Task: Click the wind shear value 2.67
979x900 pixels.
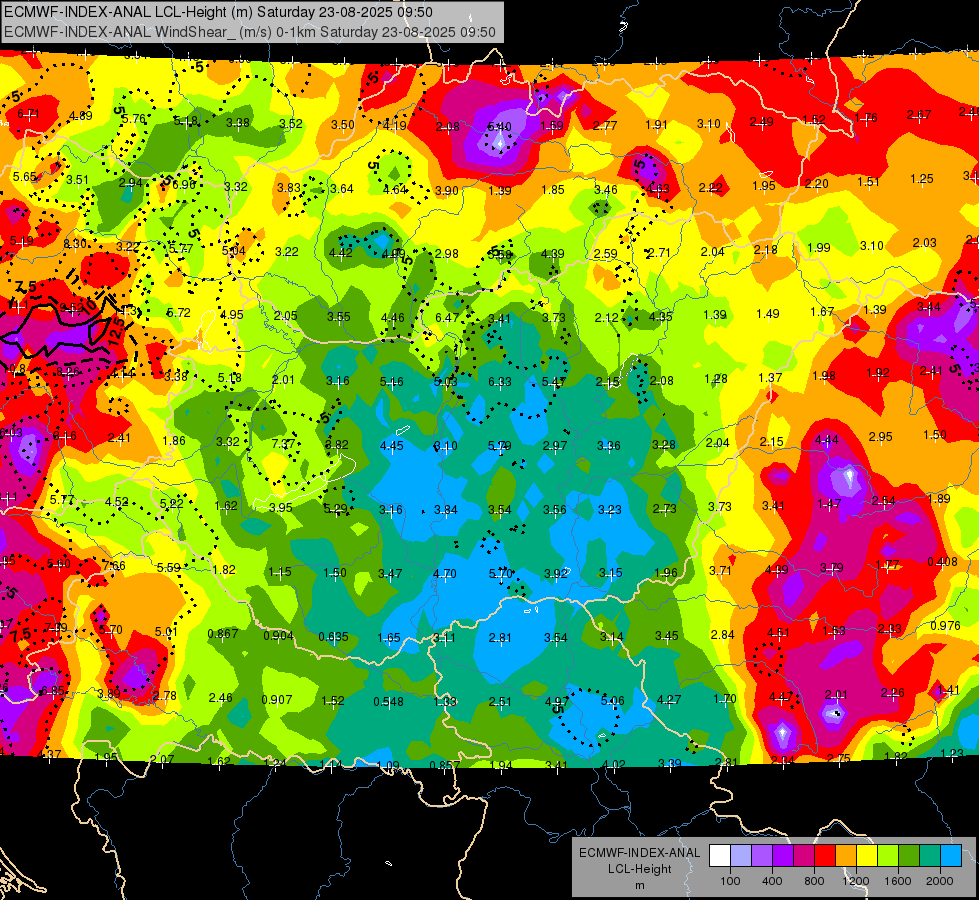Action: coord(918,115)
